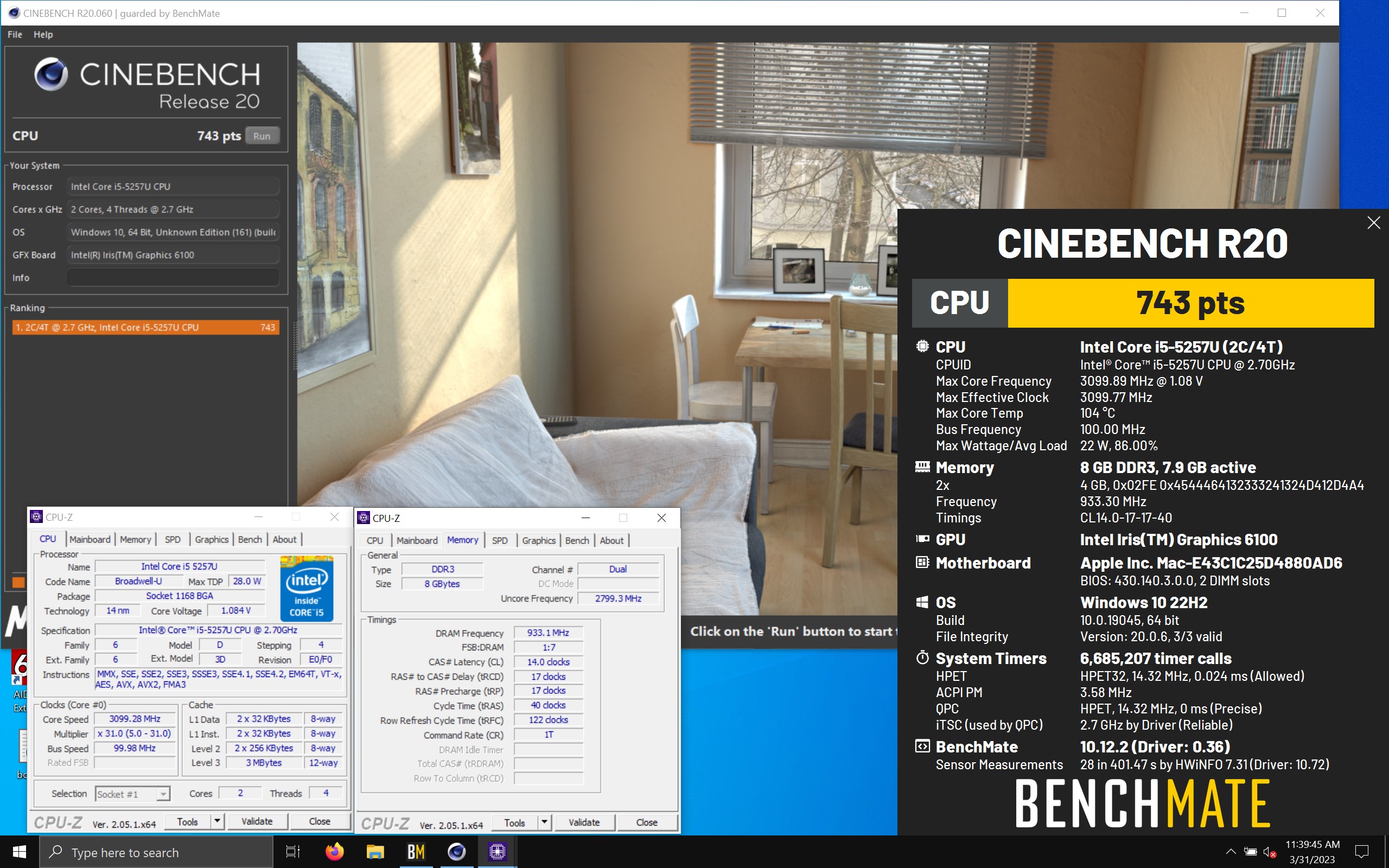Click the GFX Board field Iris Graphics 6100
The width and height of the screenshot is (1389, 868).
(173, 255)
